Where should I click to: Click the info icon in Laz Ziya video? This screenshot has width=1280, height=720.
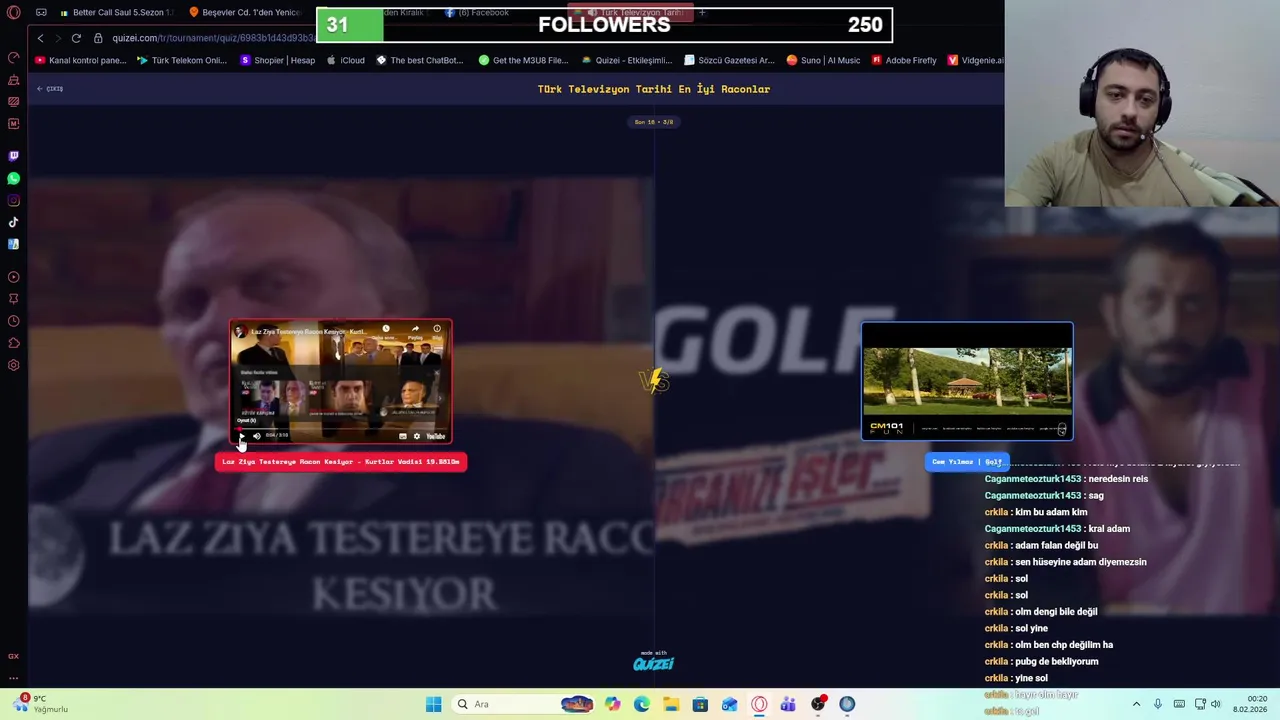click(x=437, y=329)
